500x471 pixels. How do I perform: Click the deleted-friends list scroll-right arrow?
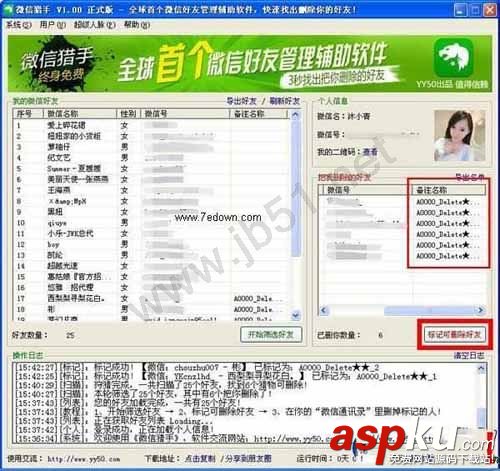[481, 310]
